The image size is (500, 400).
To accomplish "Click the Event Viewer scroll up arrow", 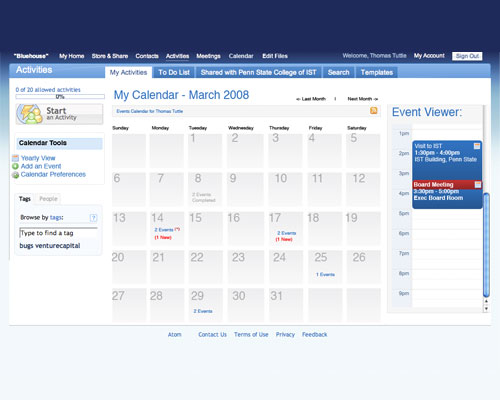I will click(x=486, y=301).
